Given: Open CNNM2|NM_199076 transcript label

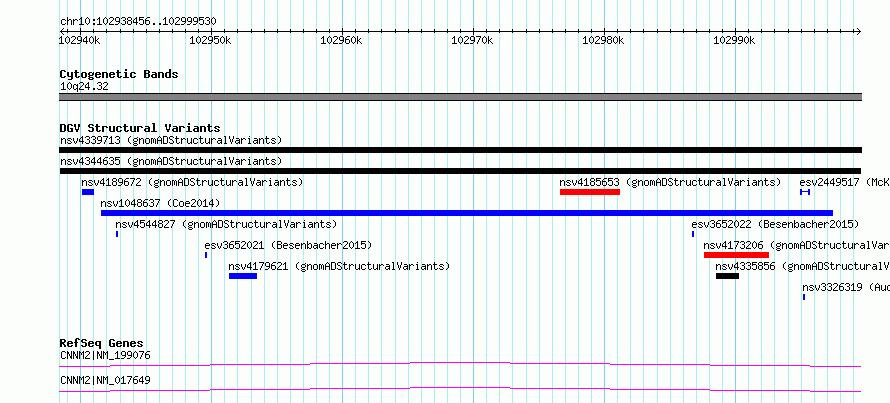Looking at the screenshot, I should [x=106, y=356].
